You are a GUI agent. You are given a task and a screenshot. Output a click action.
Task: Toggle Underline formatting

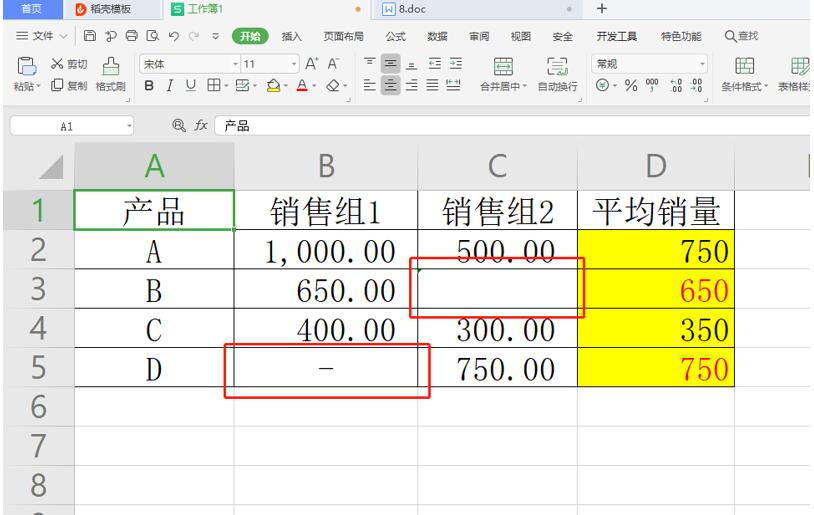(x=191, y=85)
